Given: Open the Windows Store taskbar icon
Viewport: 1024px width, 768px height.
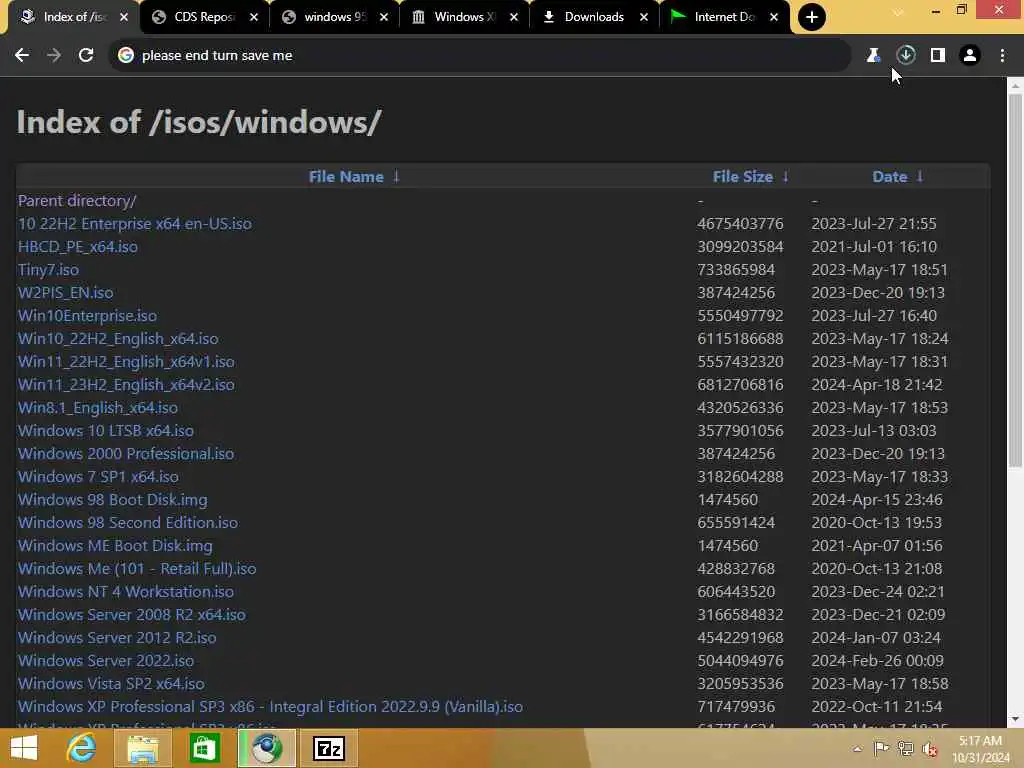Looking at the screenshot, I should (204, 748).
